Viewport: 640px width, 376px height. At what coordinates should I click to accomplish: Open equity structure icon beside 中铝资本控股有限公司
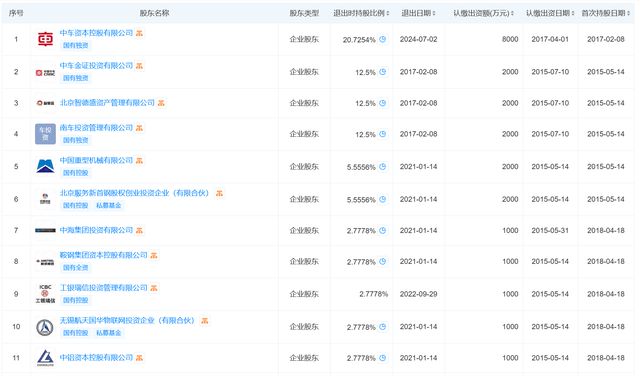(x=140, y=358)
